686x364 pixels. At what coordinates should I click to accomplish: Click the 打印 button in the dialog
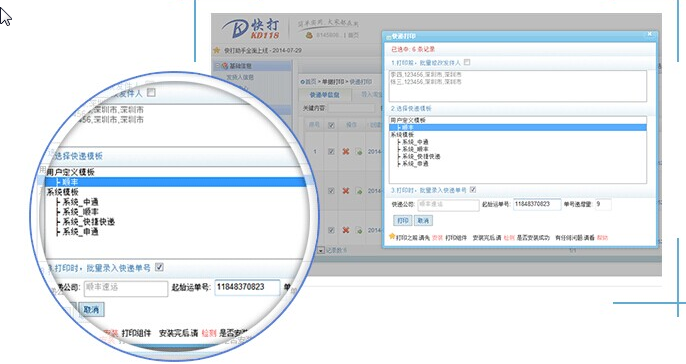click(x=402, y=220)
